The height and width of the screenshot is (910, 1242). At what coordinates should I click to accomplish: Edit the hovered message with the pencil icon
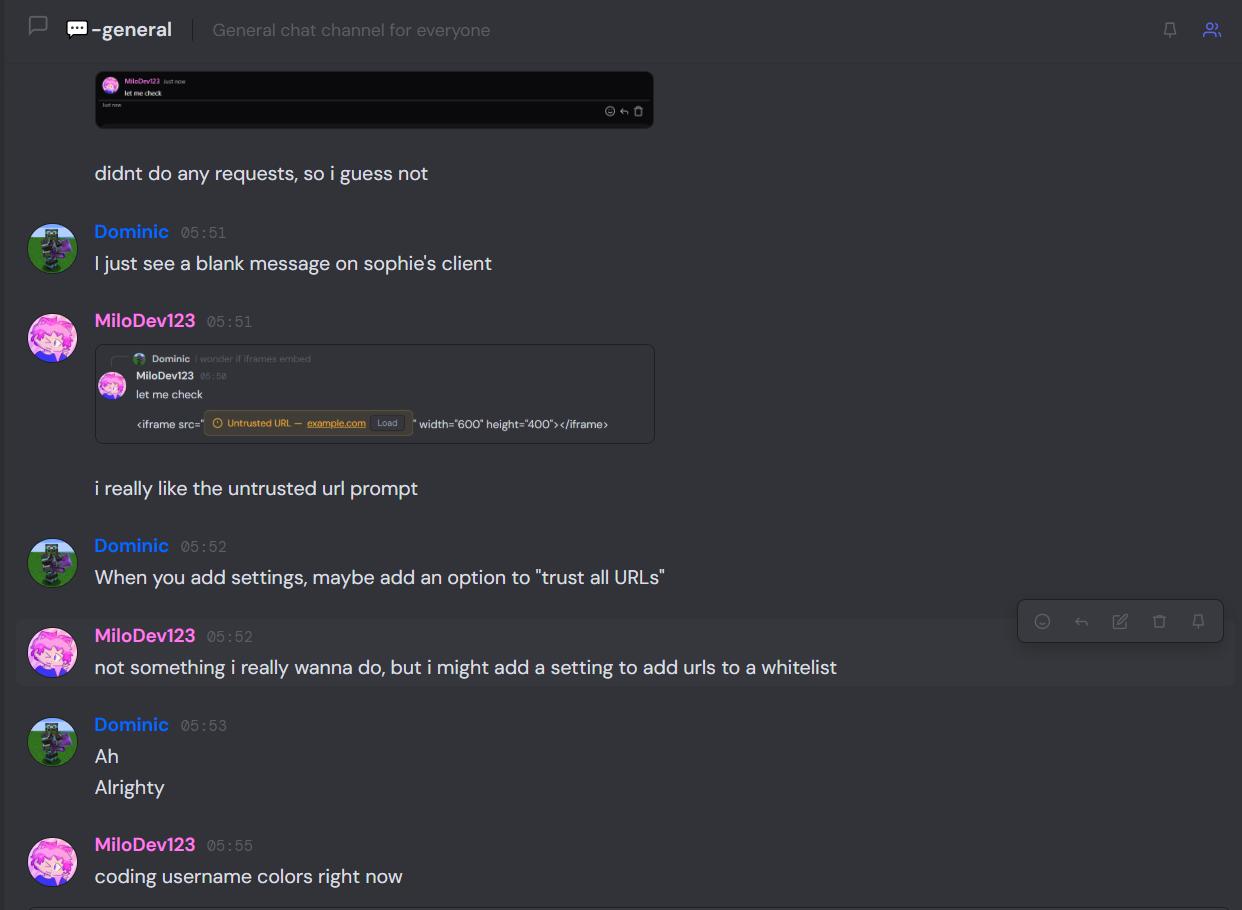click(x=1120, y=621)
